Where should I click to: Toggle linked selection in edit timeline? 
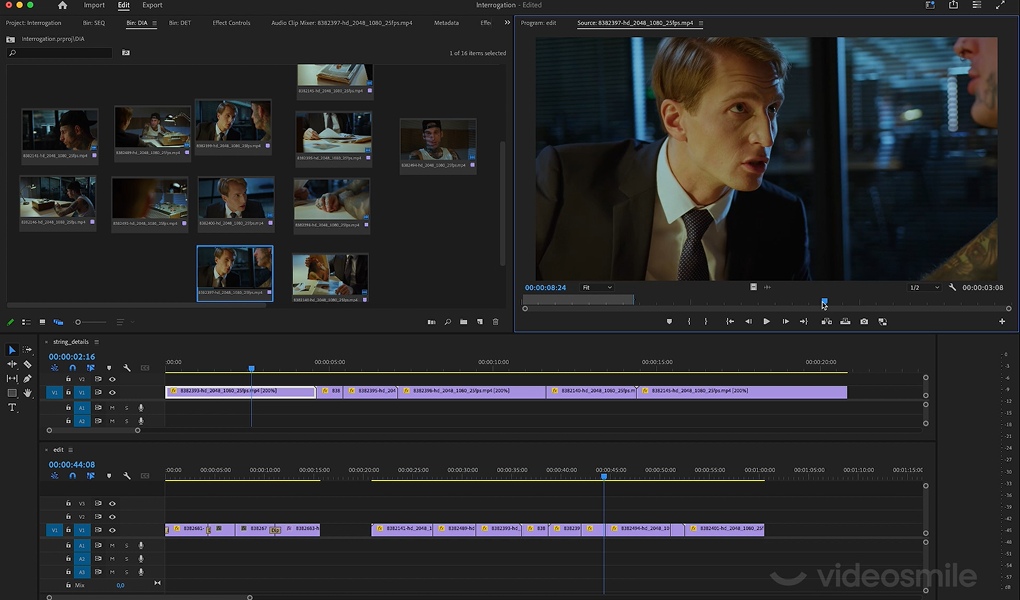(90, 476)
